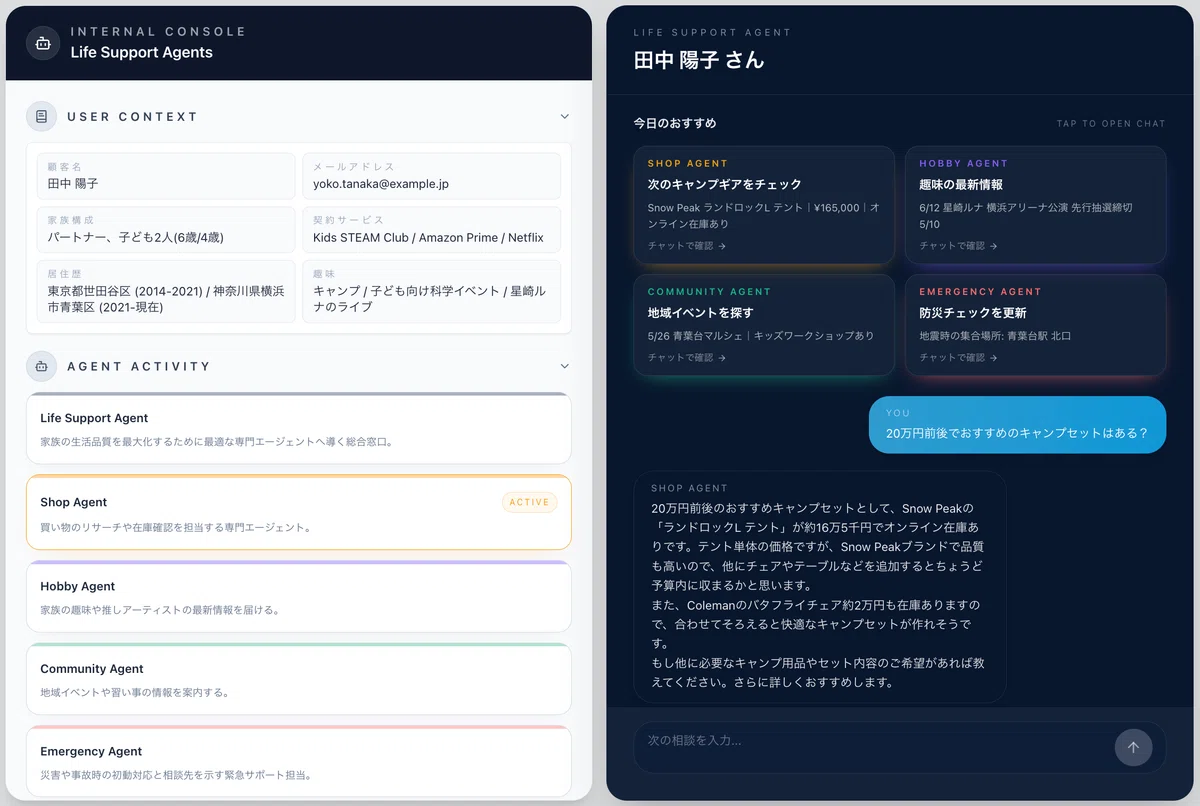
Task: Click the User Context document icon
Action: [41, 117]
